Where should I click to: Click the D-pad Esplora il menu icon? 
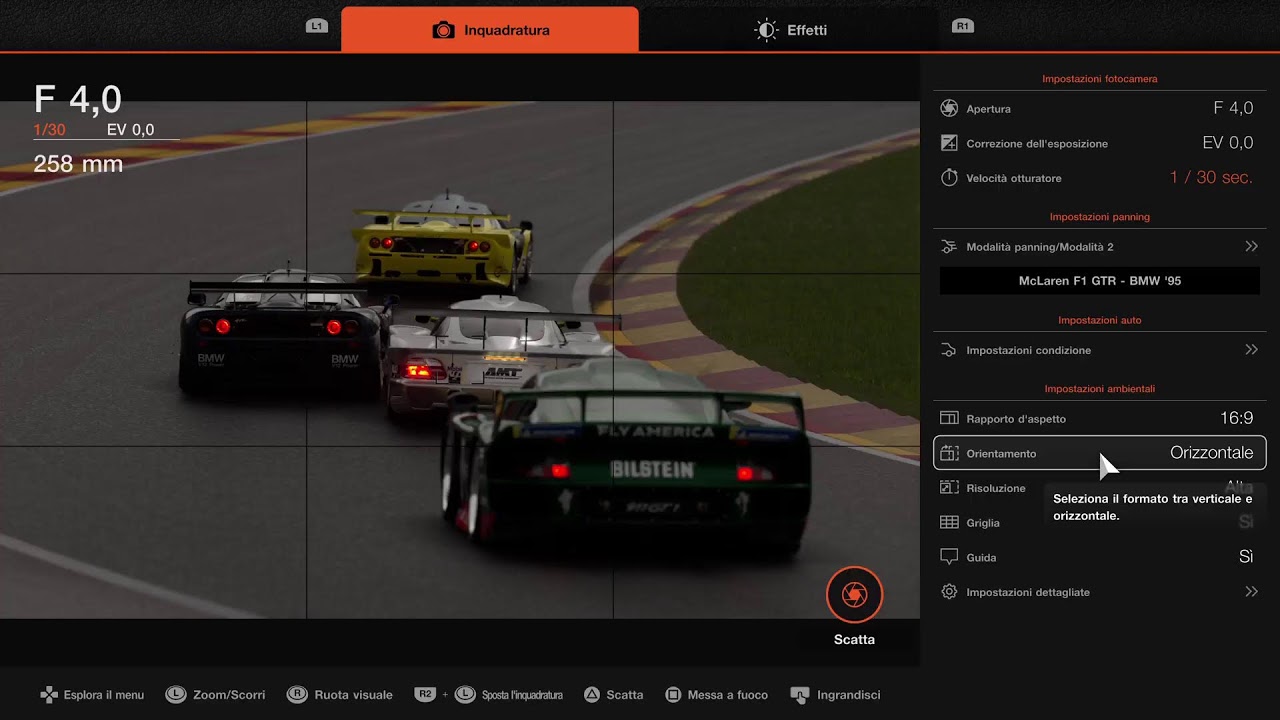point(48,694)
